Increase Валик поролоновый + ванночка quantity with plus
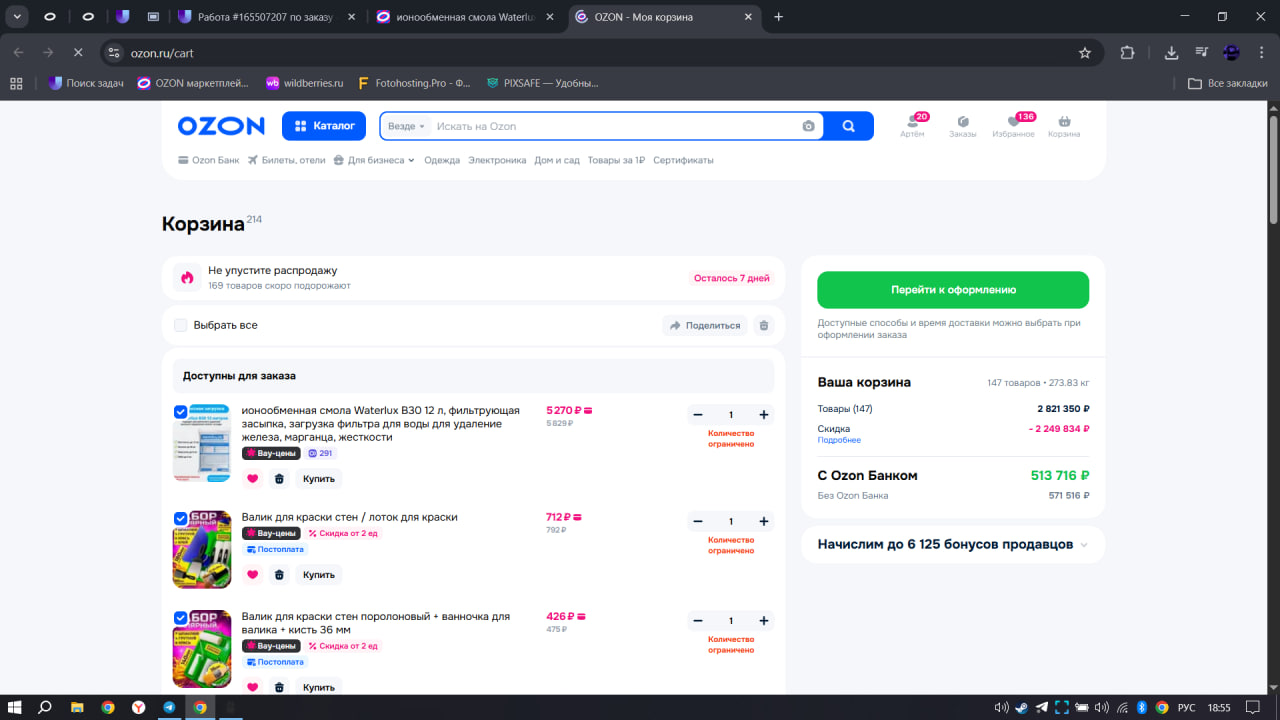 pos(764,620)
